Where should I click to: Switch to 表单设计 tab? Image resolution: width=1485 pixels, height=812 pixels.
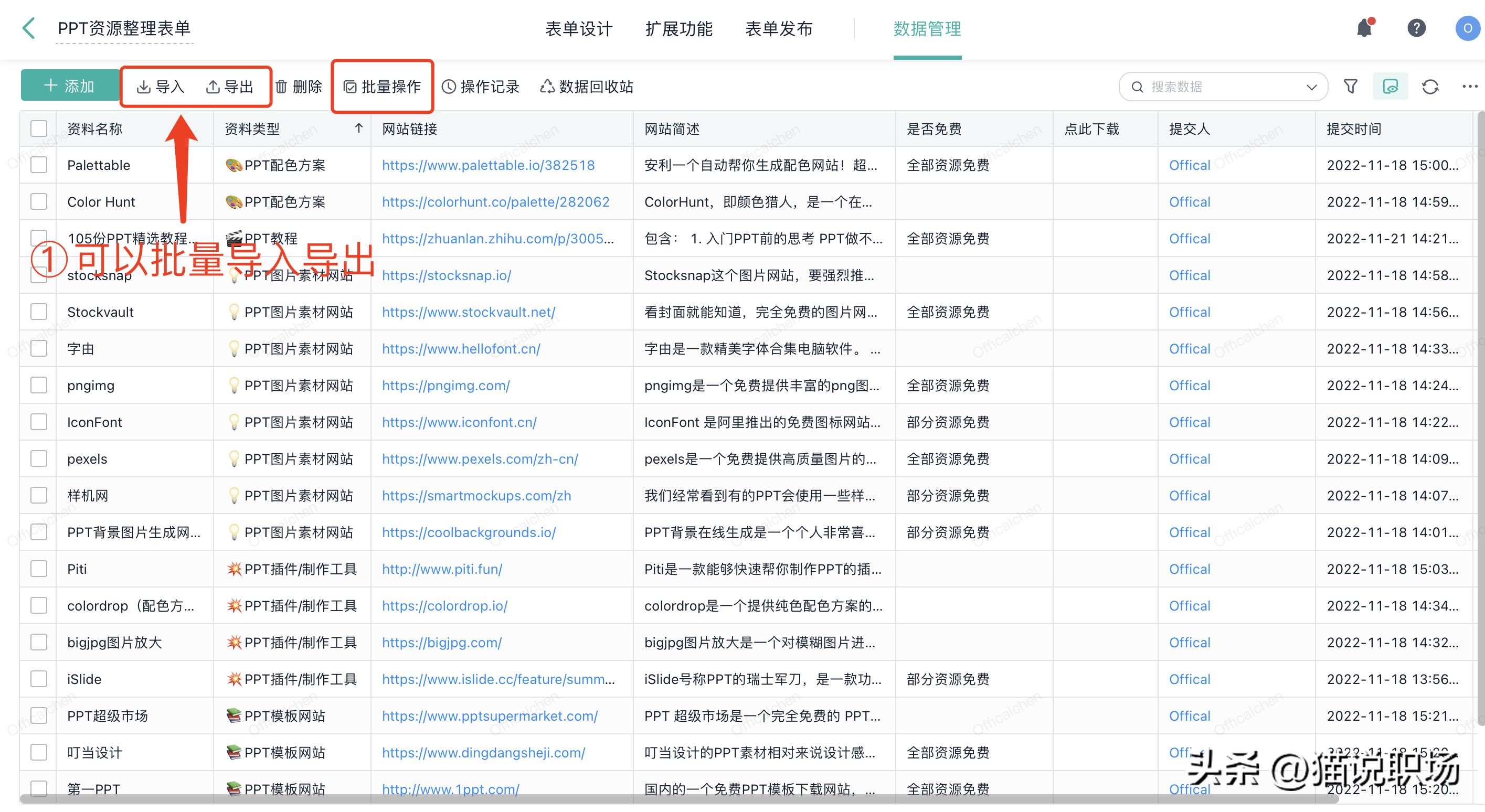coord(579,28)
